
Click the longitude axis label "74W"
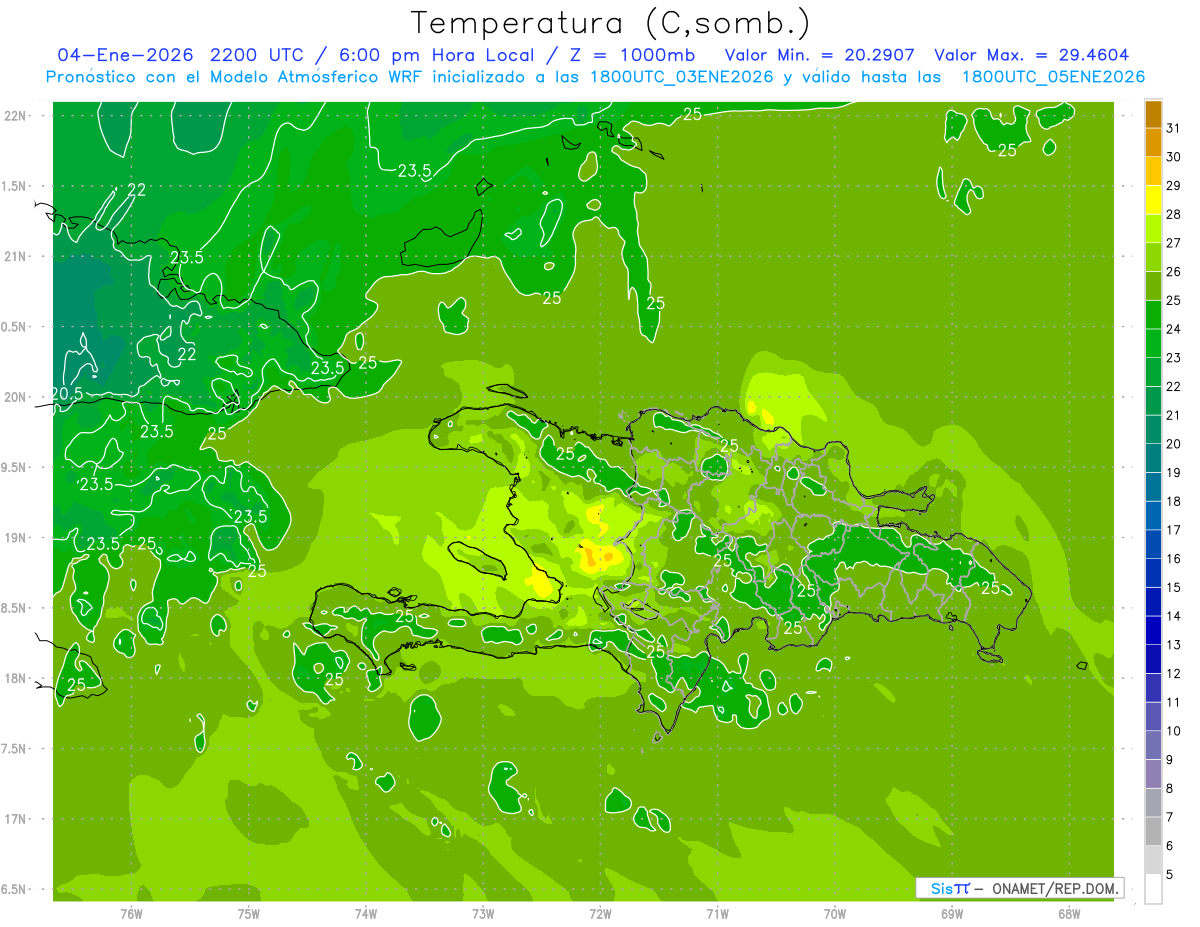point(366,914)
